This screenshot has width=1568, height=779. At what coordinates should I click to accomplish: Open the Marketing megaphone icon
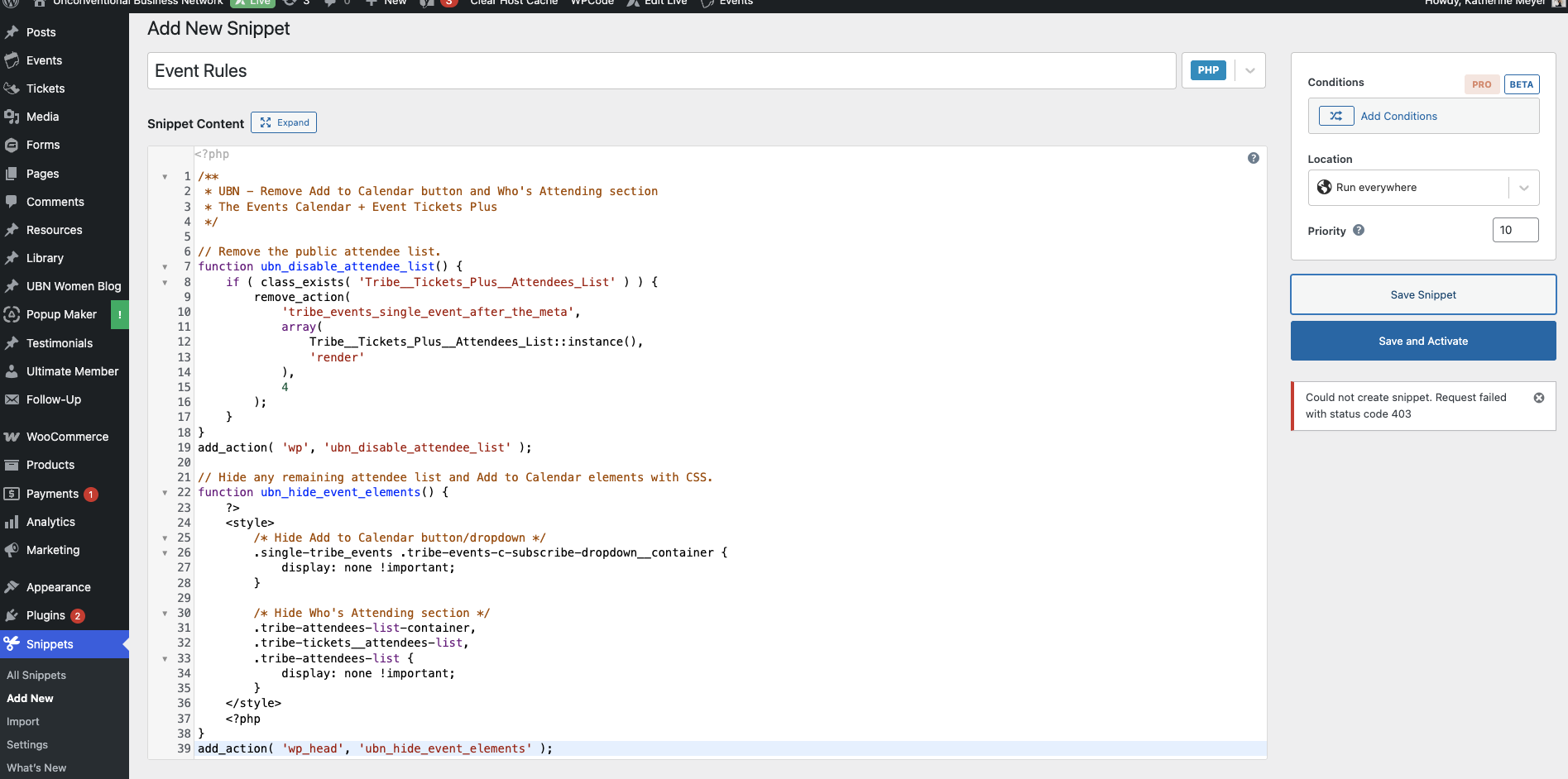pos(12,550)
